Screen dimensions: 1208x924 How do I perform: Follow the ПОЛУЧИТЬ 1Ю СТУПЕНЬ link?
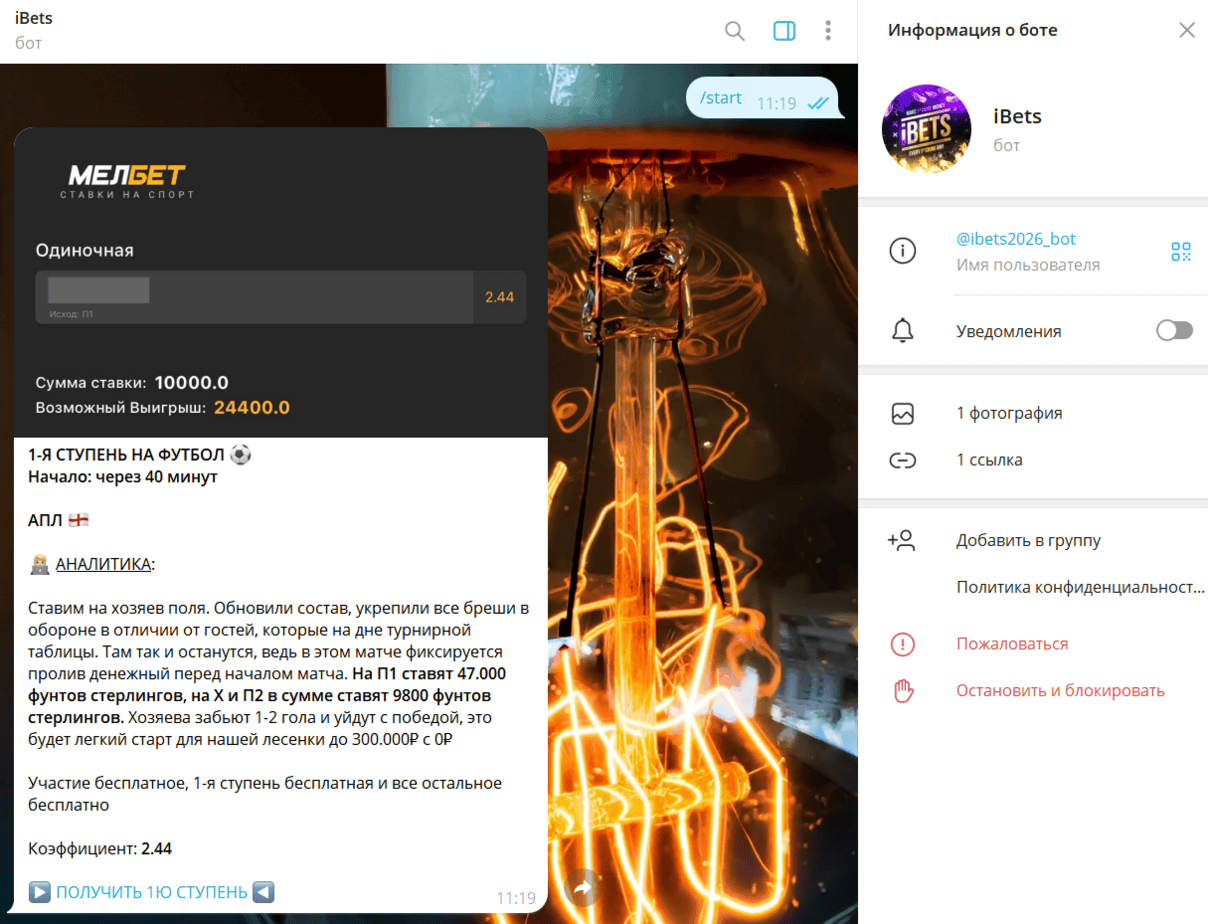click(x=151, y=892)
